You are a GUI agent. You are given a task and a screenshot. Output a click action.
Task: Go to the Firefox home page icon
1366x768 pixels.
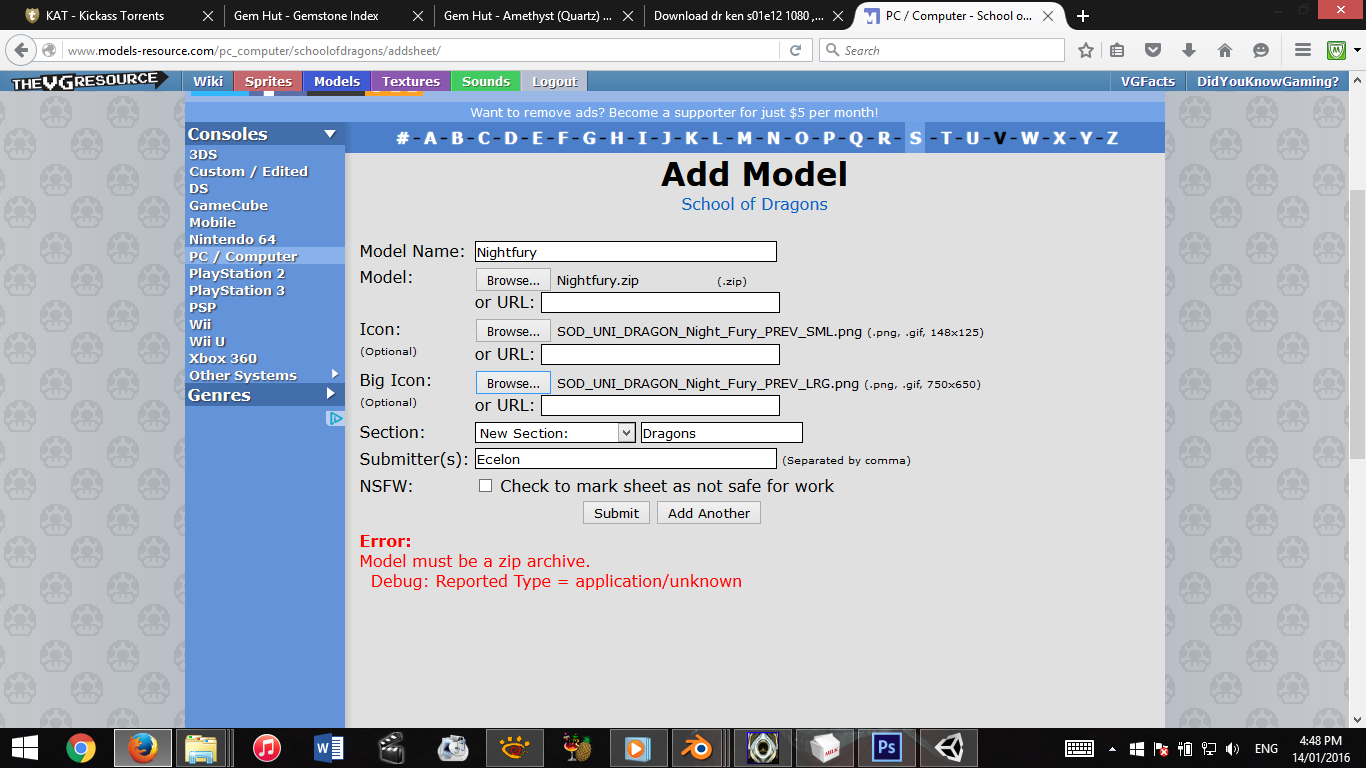point(1224,50)
